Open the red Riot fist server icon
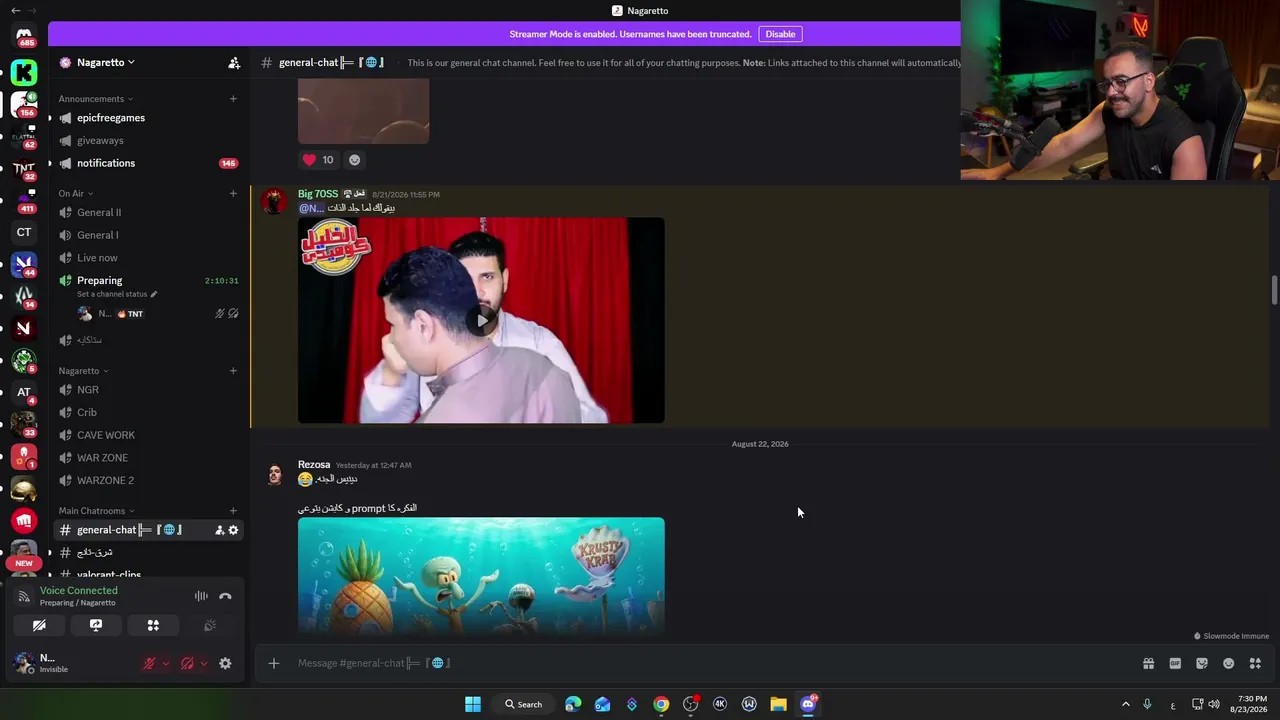Image resolution: width=1280 pixels, height=720 pixels. click(24, 520)
